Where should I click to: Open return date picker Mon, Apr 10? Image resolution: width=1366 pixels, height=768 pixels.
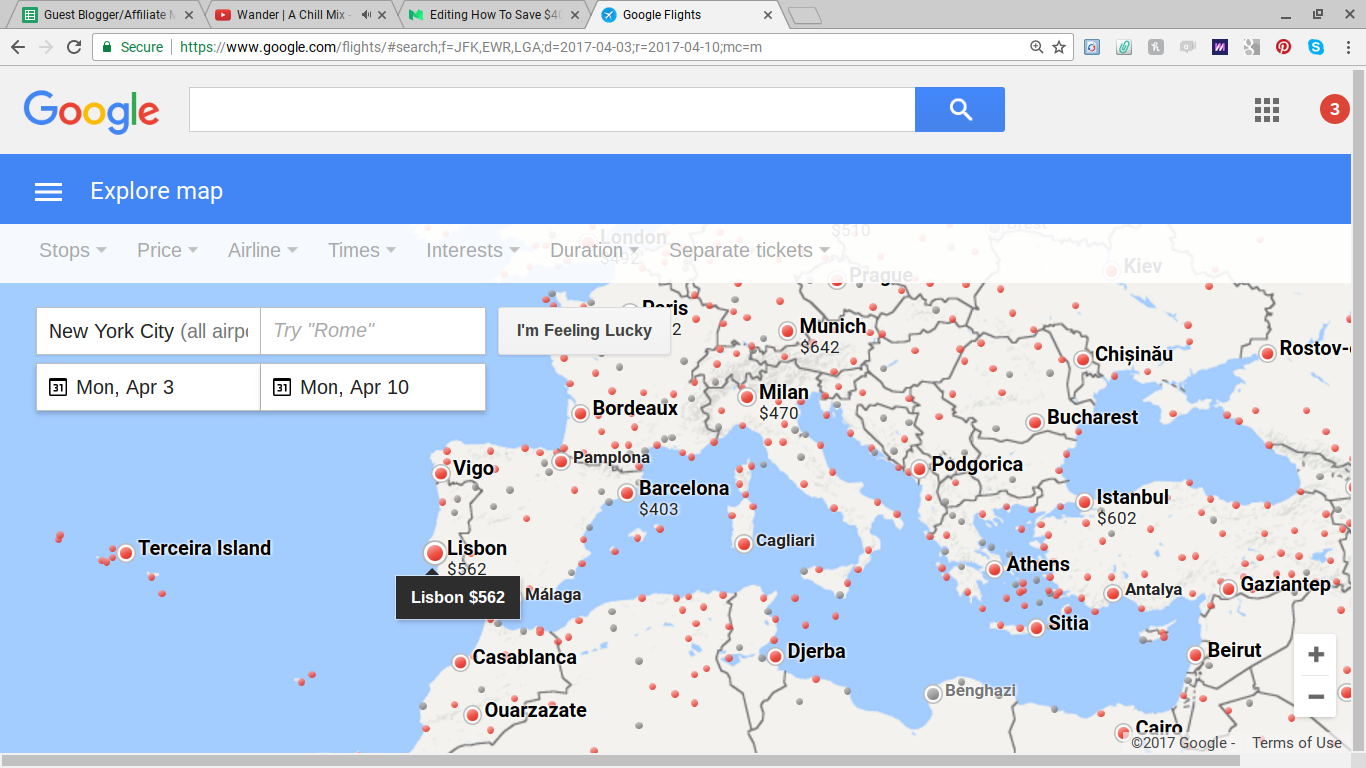point(373,387)
